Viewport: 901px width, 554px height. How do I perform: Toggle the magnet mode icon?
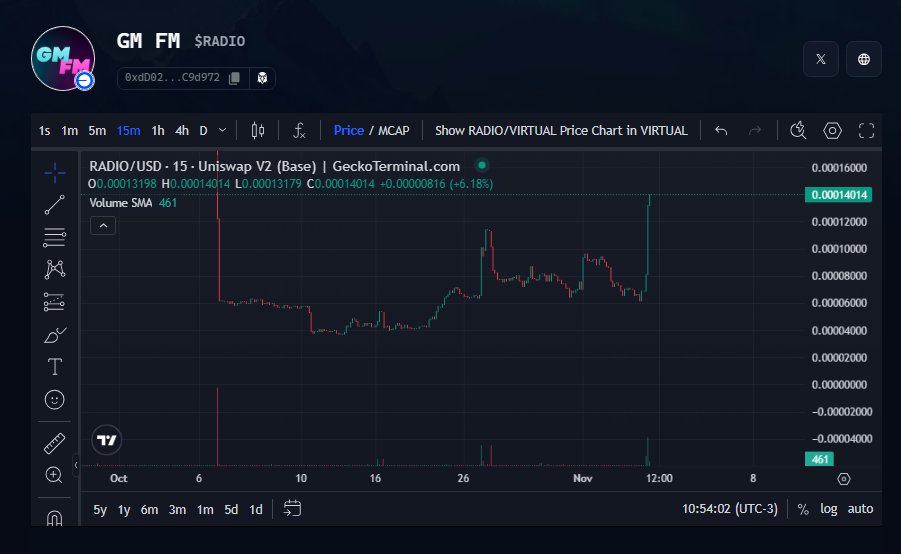pos(55,518)
